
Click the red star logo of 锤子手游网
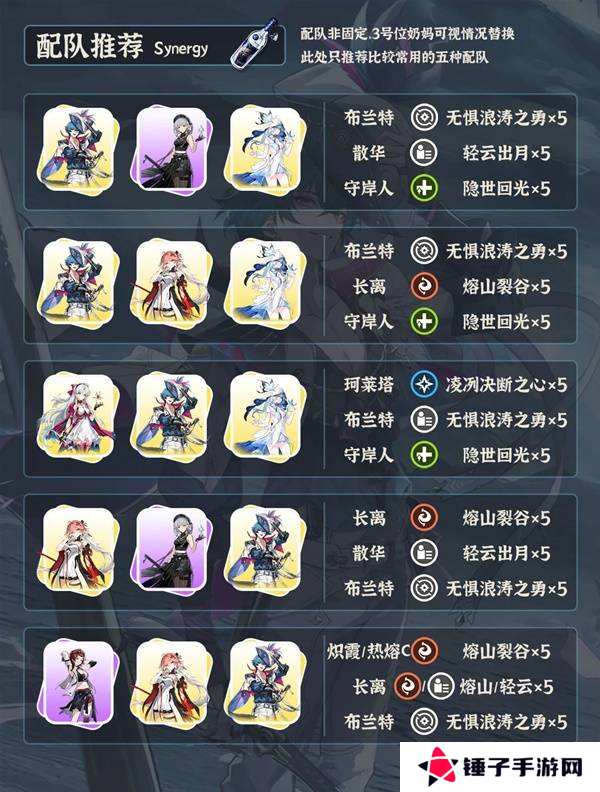tap(437, 767)
